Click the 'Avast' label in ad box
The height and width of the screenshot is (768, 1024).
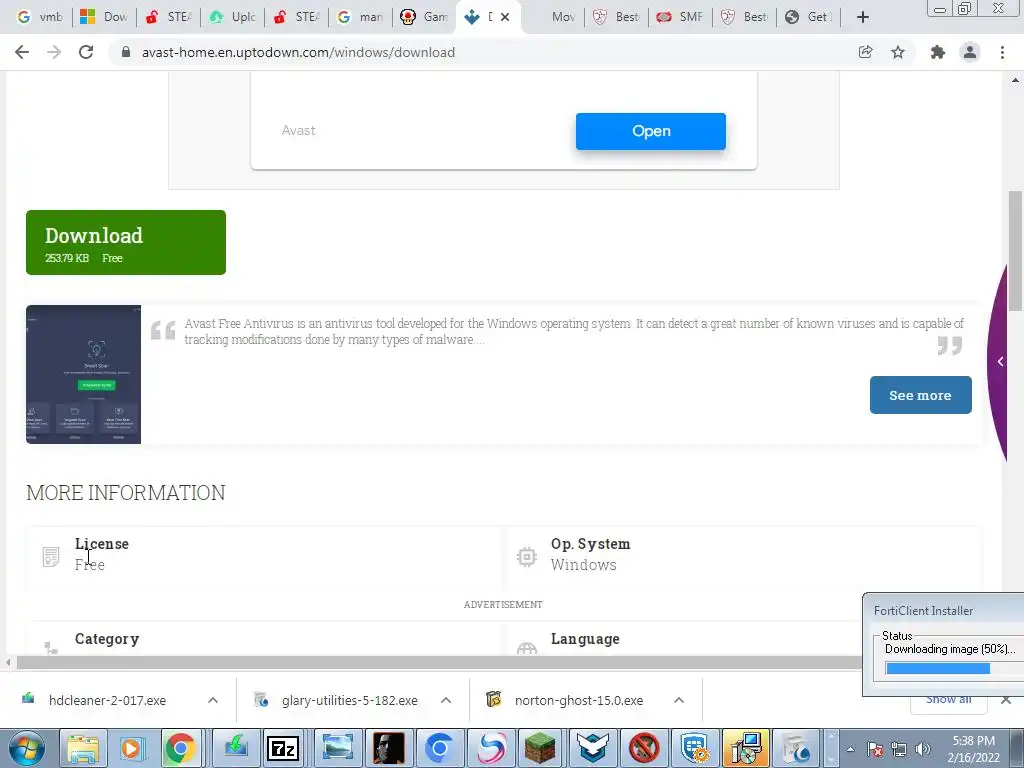(298, 131)
